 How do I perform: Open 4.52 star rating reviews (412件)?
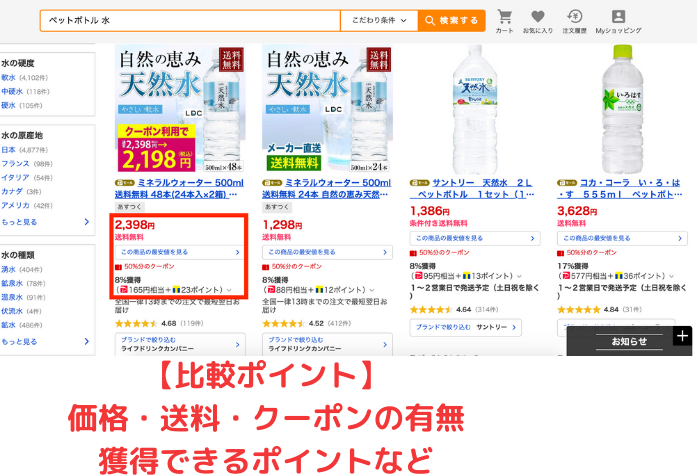click(x=307, y=323)
